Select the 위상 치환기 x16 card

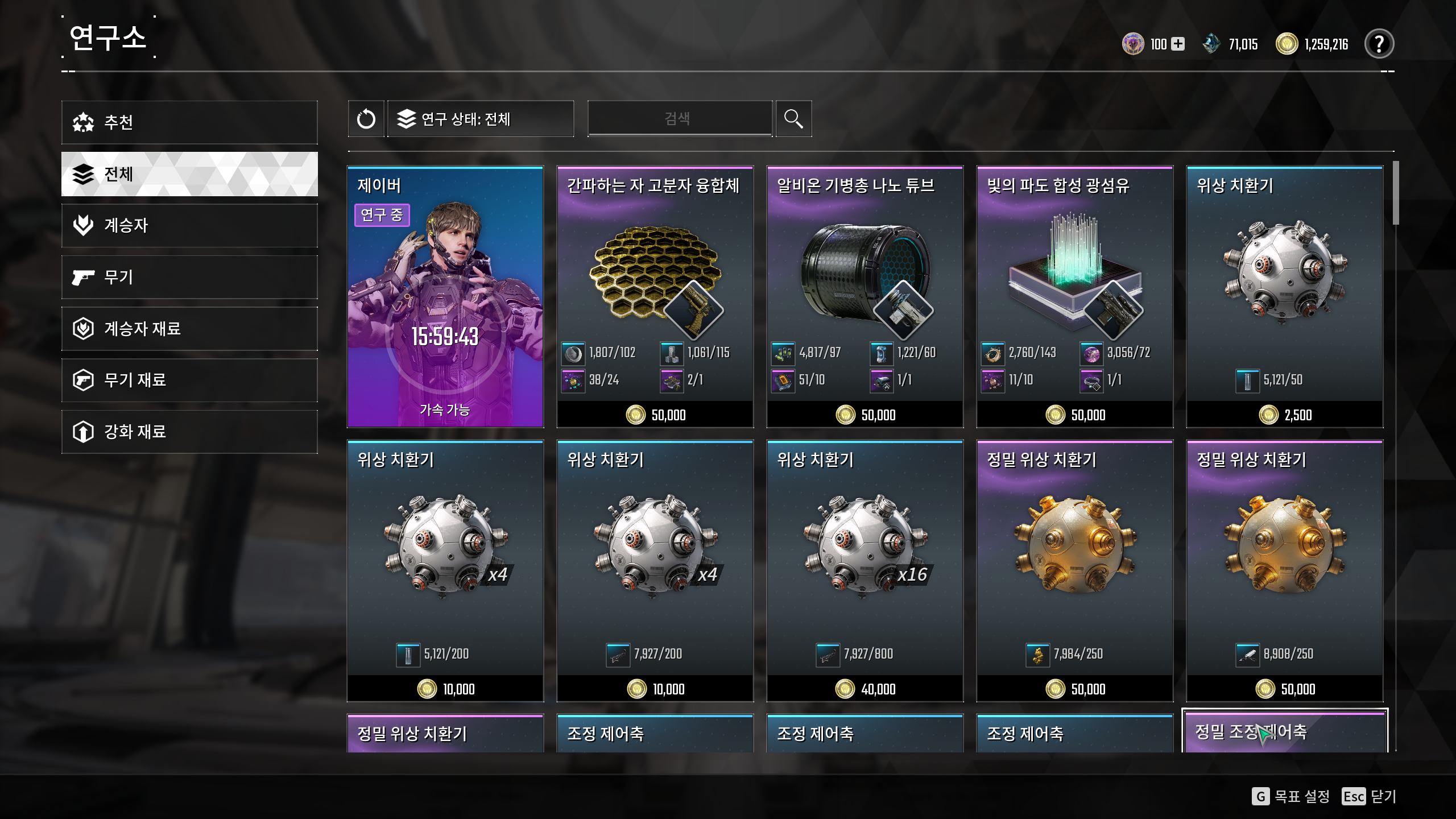click(x=864, y=570)
